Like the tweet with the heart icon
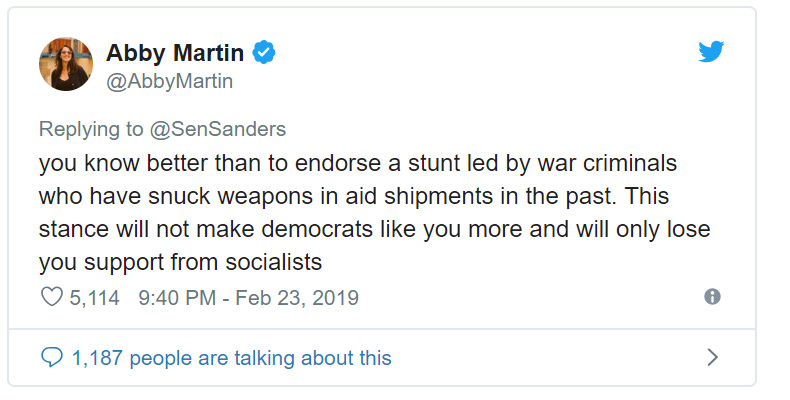 [x=49, y=297]
